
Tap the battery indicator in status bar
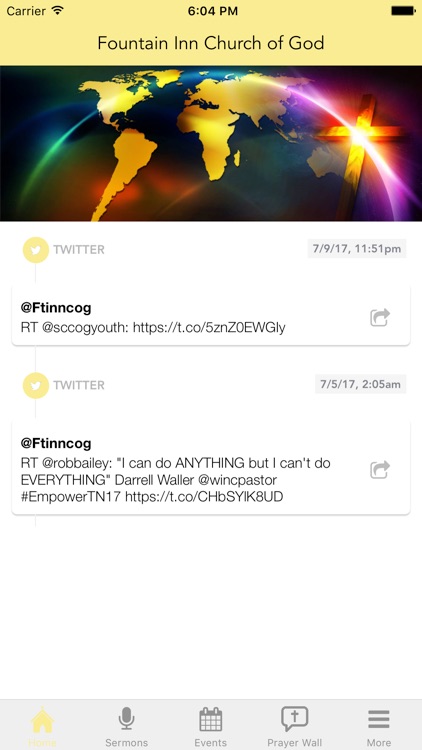tap(403, 11)
